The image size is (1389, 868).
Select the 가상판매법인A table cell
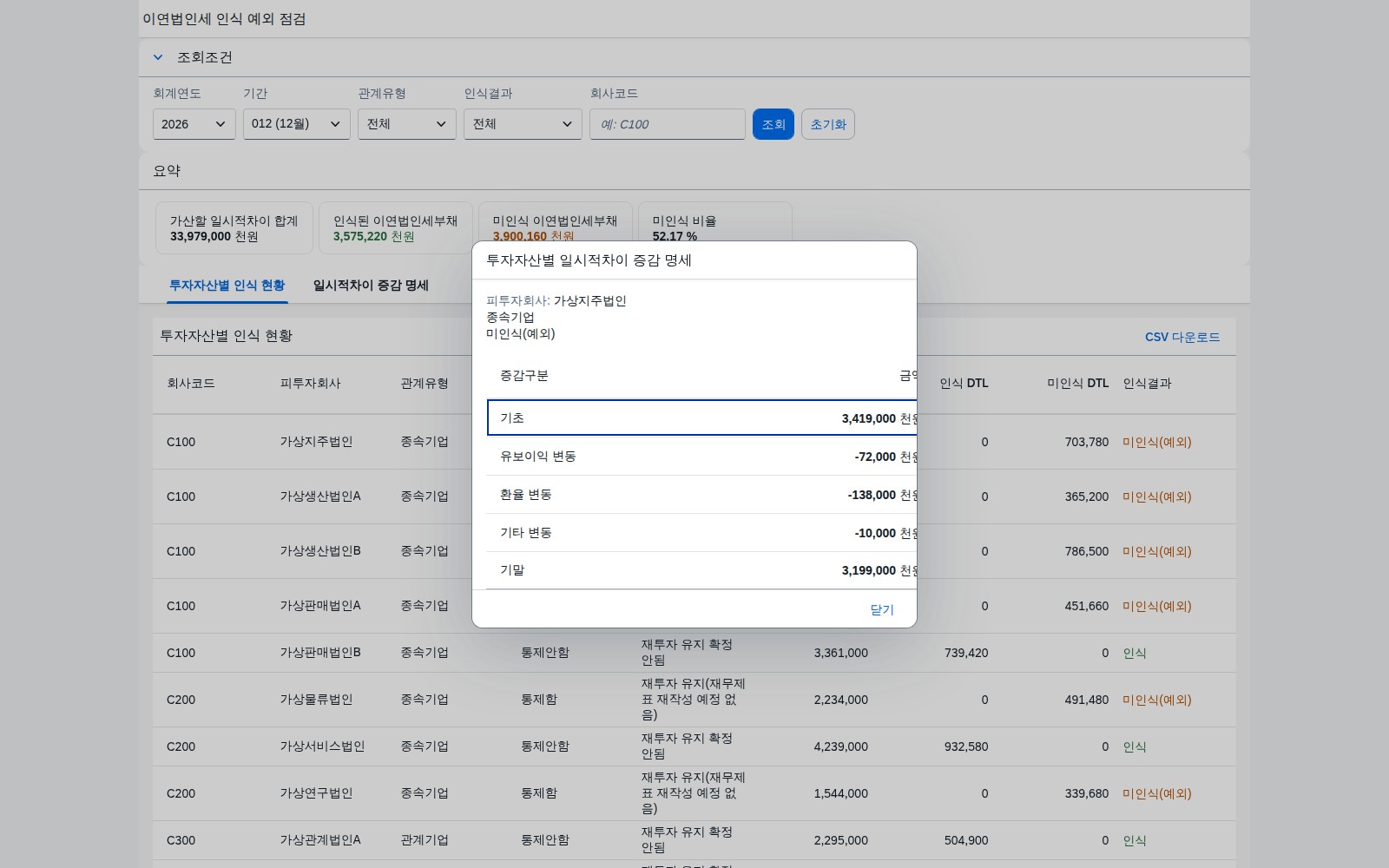point(320,606)
